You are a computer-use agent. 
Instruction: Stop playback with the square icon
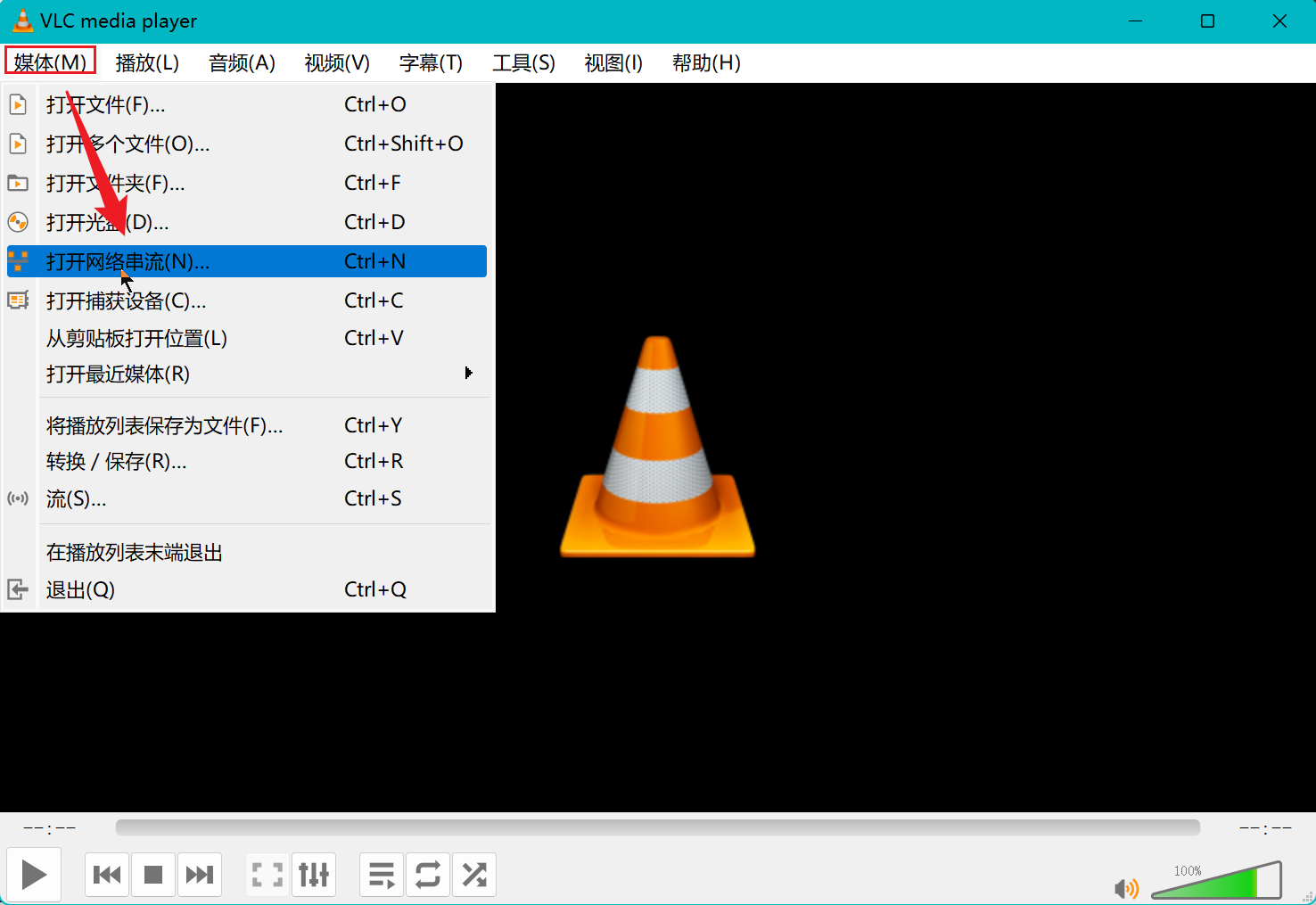(153, 875)
